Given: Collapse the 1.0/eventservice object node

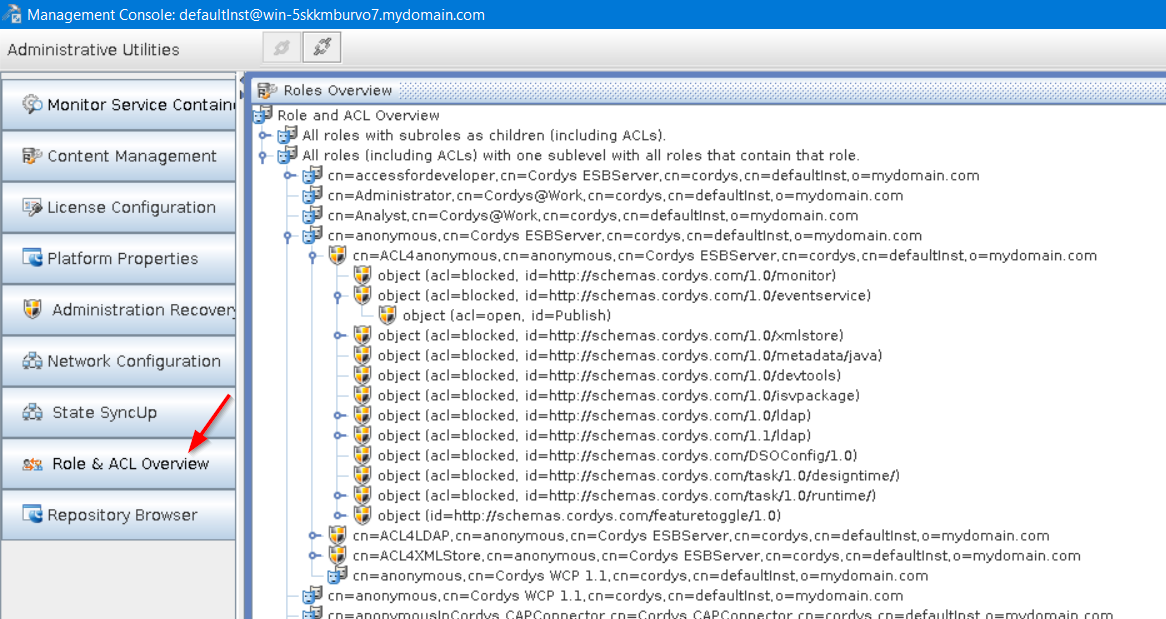Looking at the screenshot, I should point(338,297).
